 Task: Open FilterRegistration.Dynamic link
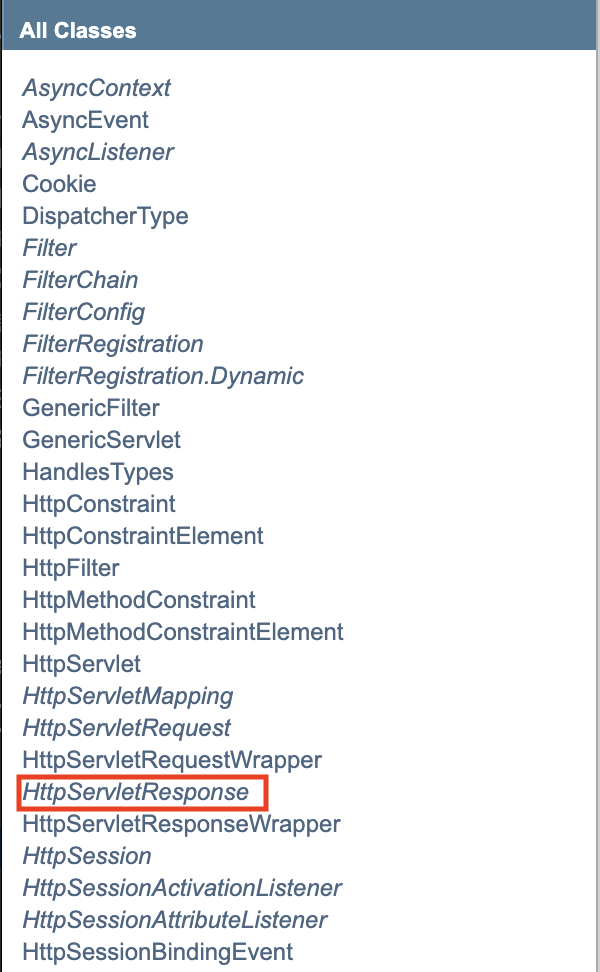[x=162, y=376]
